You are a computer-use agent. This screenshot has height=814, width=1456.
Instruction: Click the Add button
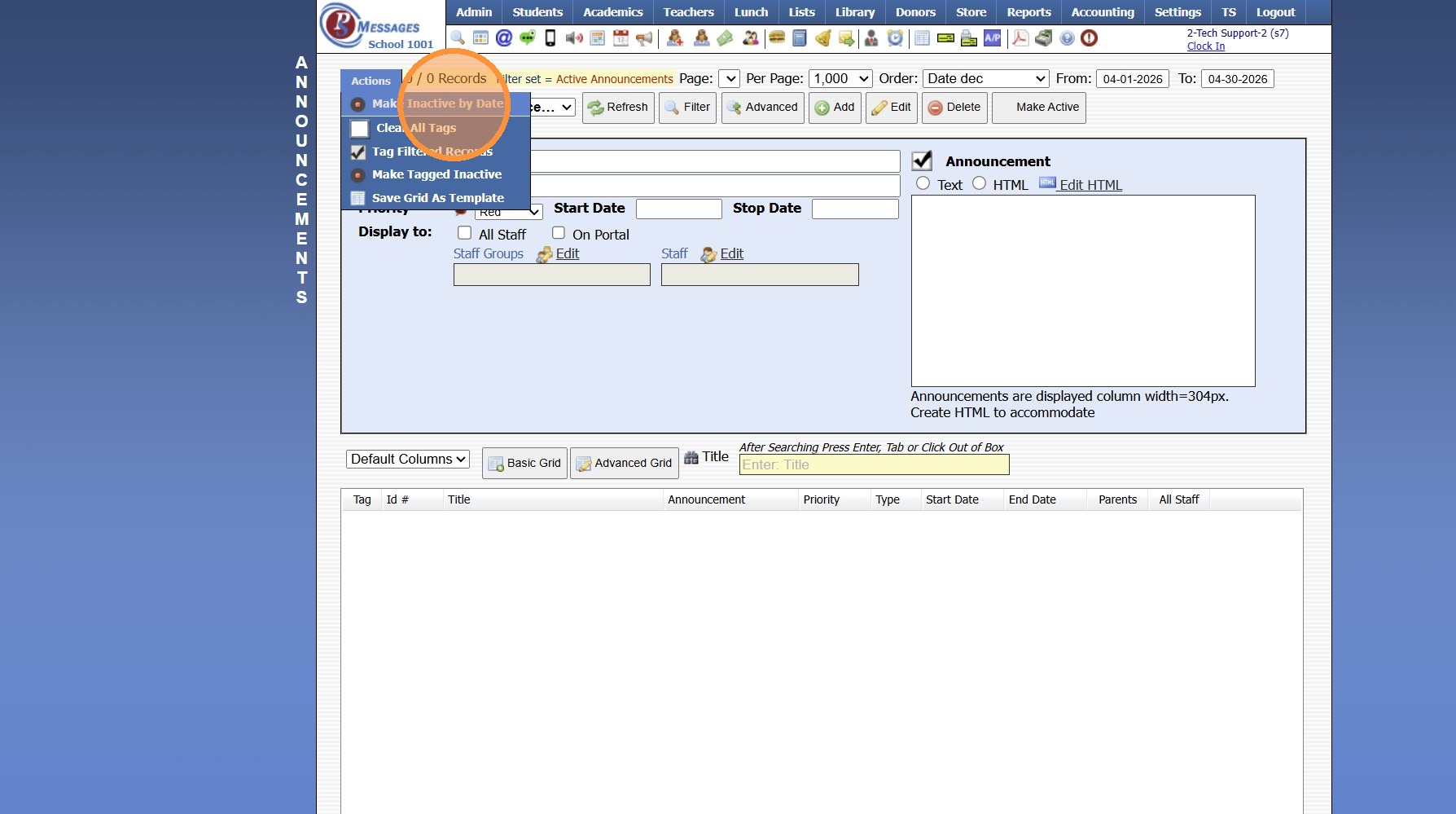click(x=835, y=108)
